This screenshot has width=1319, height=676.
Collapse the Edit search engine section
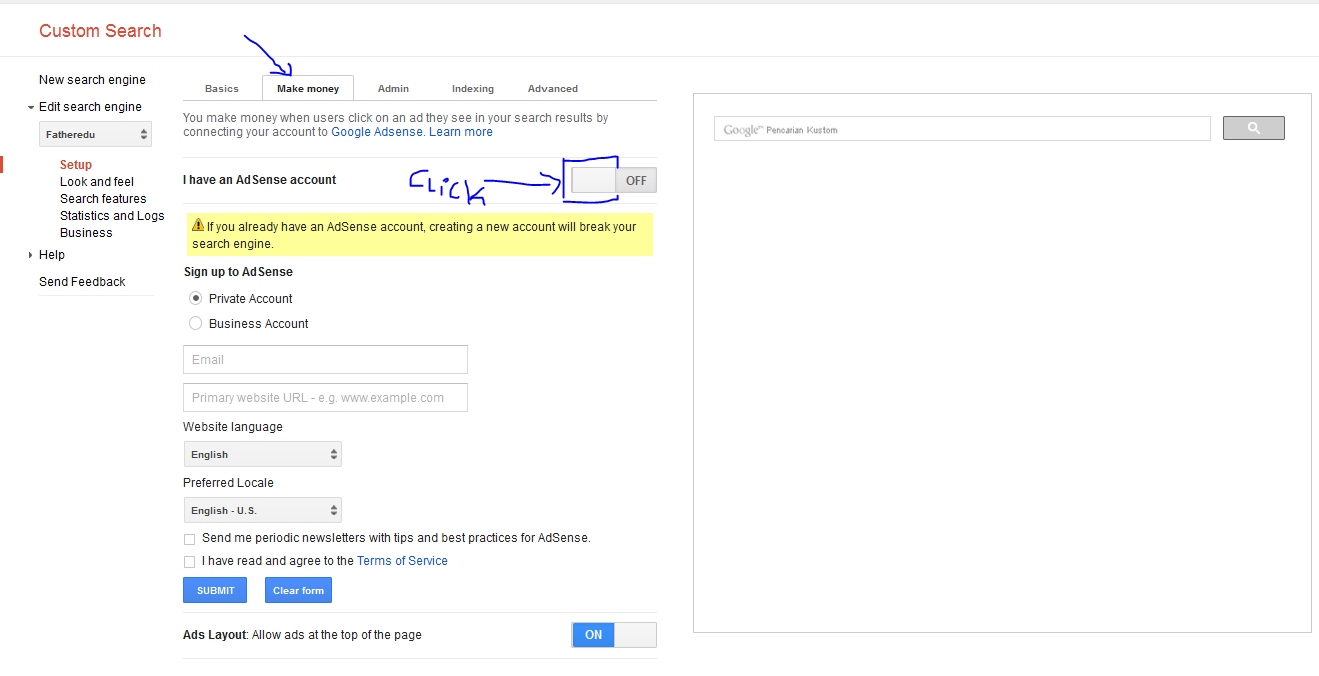pos(31,107)
